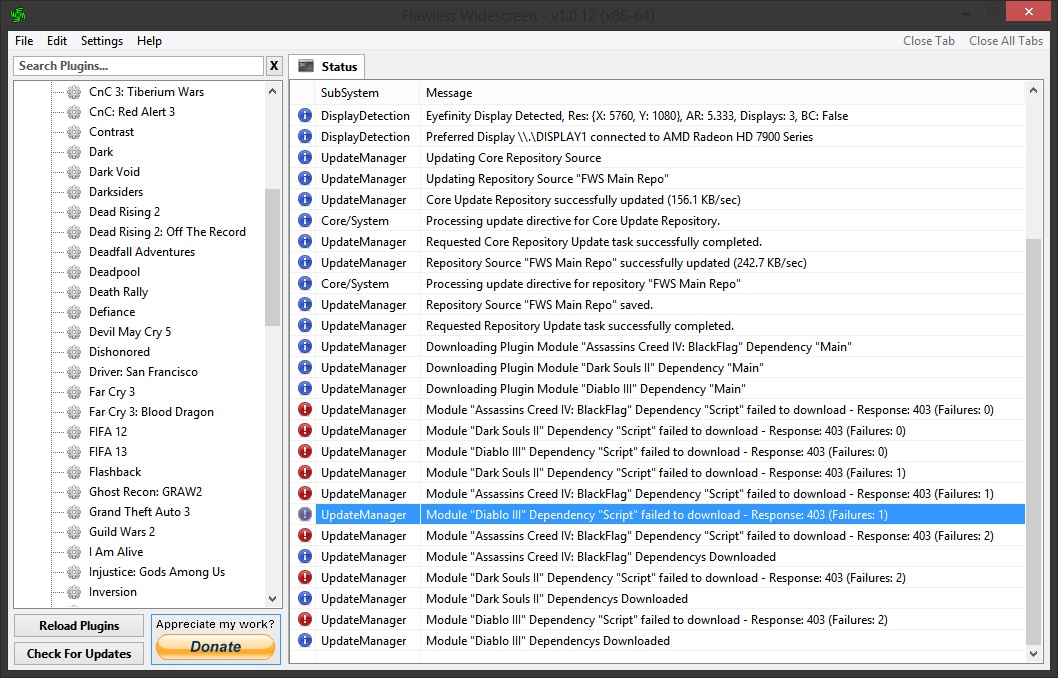Select the Defiance plugin

(112, 312)
